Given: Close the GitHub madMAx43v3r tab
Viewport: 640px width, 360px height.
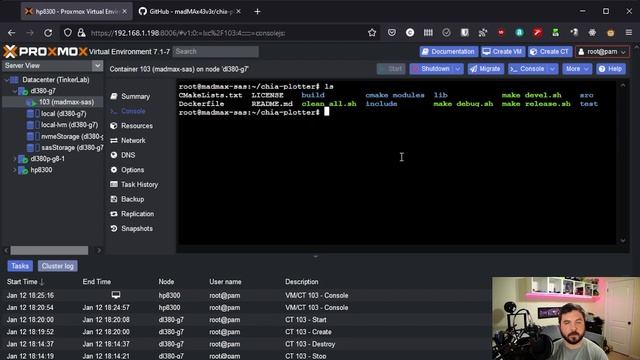Looking at the screenshot, I should (238, 11).
